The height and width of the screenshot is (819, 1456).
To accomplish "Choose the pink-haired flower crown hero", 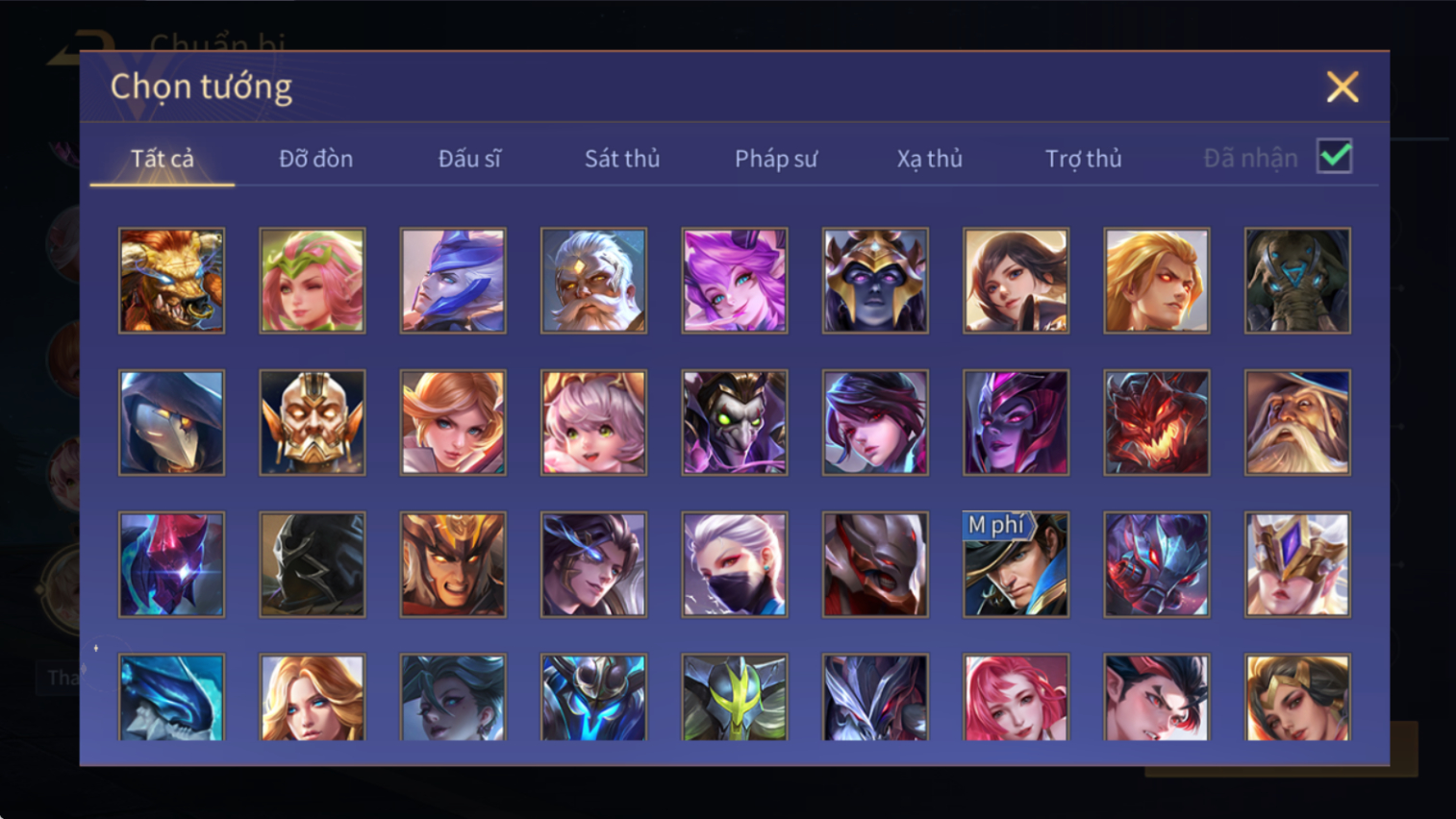I will (313, 281).
